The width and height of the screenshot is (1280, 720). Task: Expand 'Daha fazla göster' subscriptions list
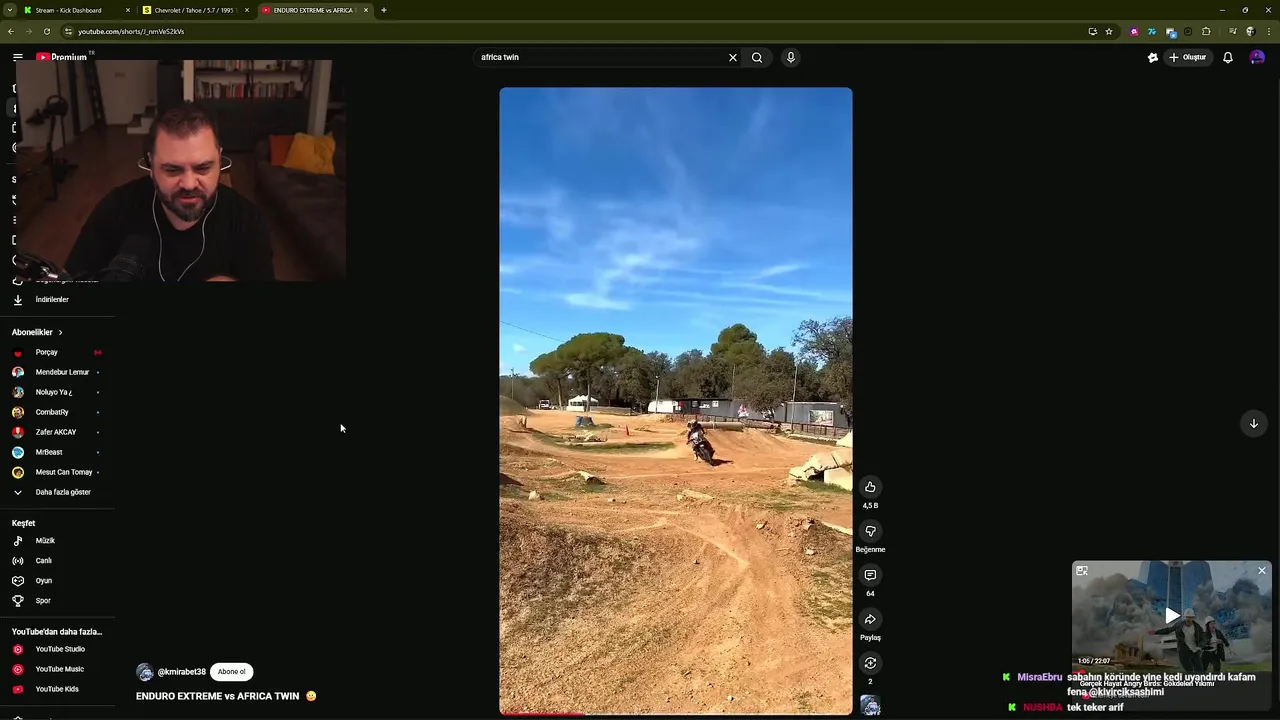point(58,492)
